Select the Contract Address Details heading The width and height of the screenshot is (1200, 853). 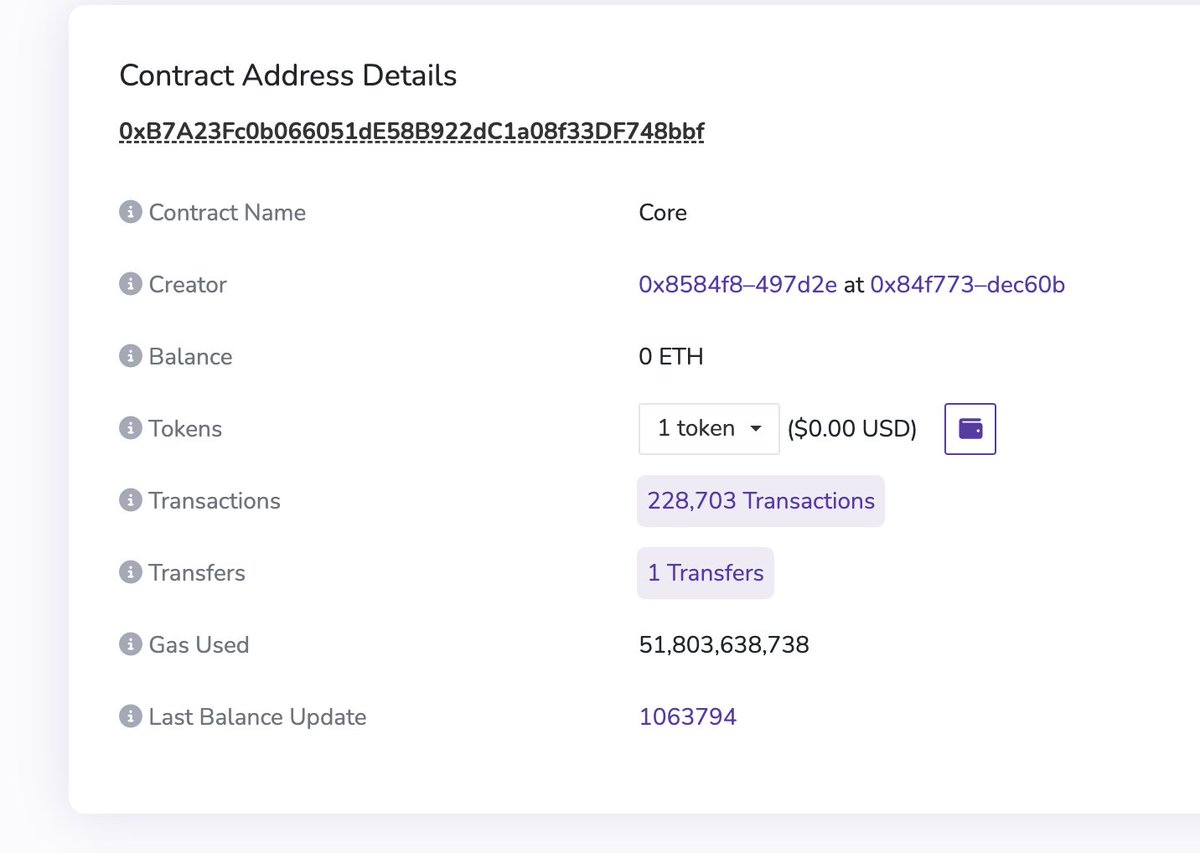[288, 75]
